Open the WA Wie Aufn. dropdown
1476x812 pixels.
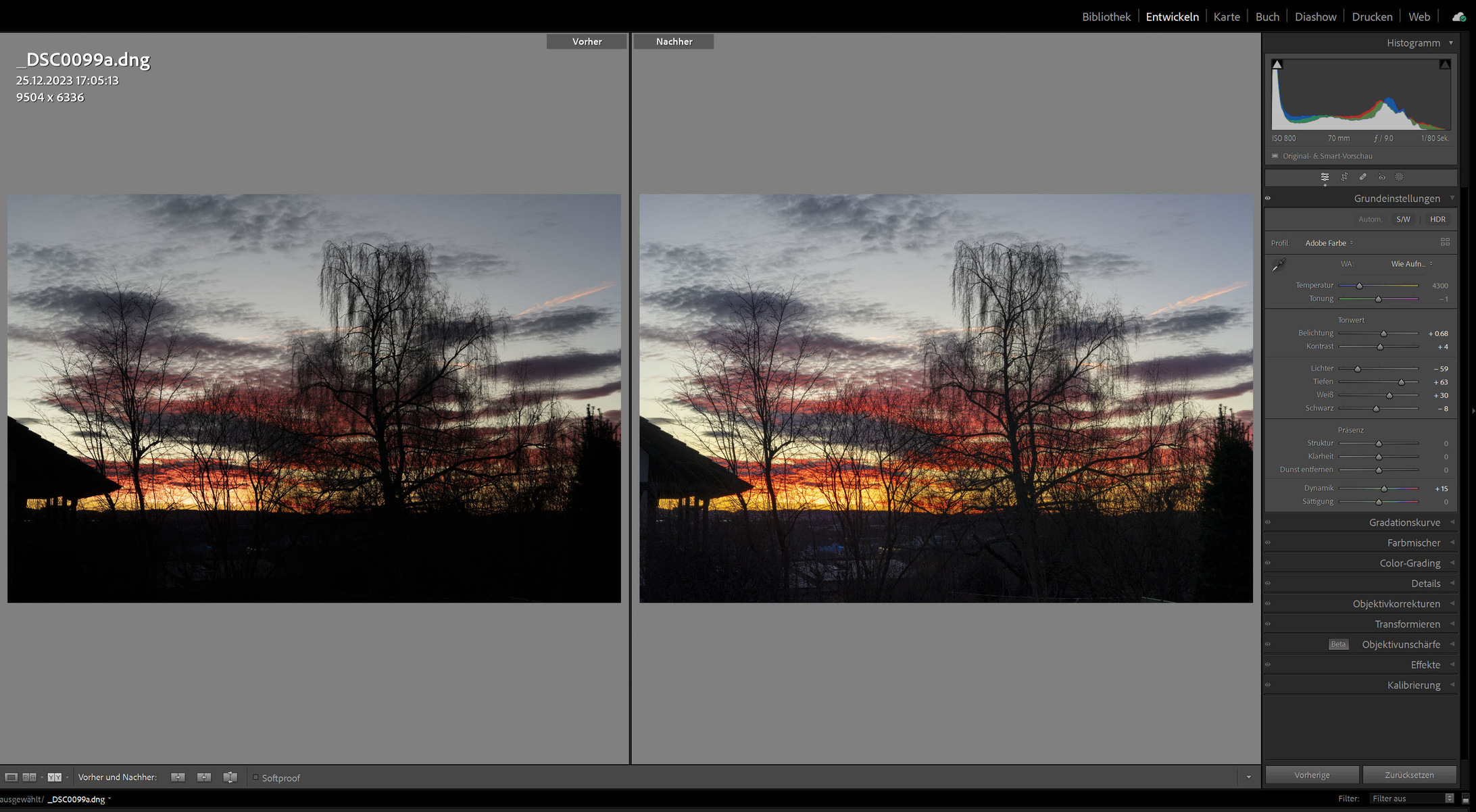coord(1411,264)
